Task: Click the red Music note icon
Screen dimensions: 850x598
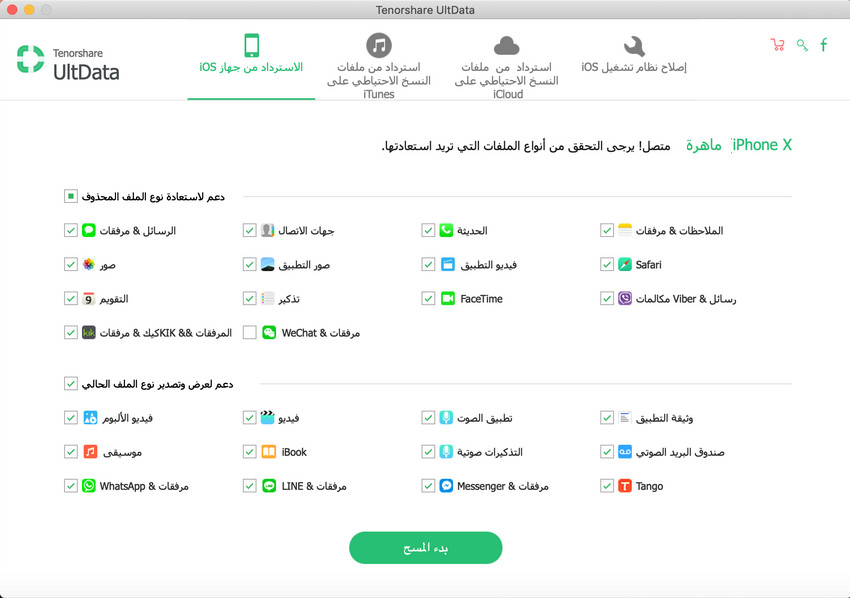Action: pos(91,452)
